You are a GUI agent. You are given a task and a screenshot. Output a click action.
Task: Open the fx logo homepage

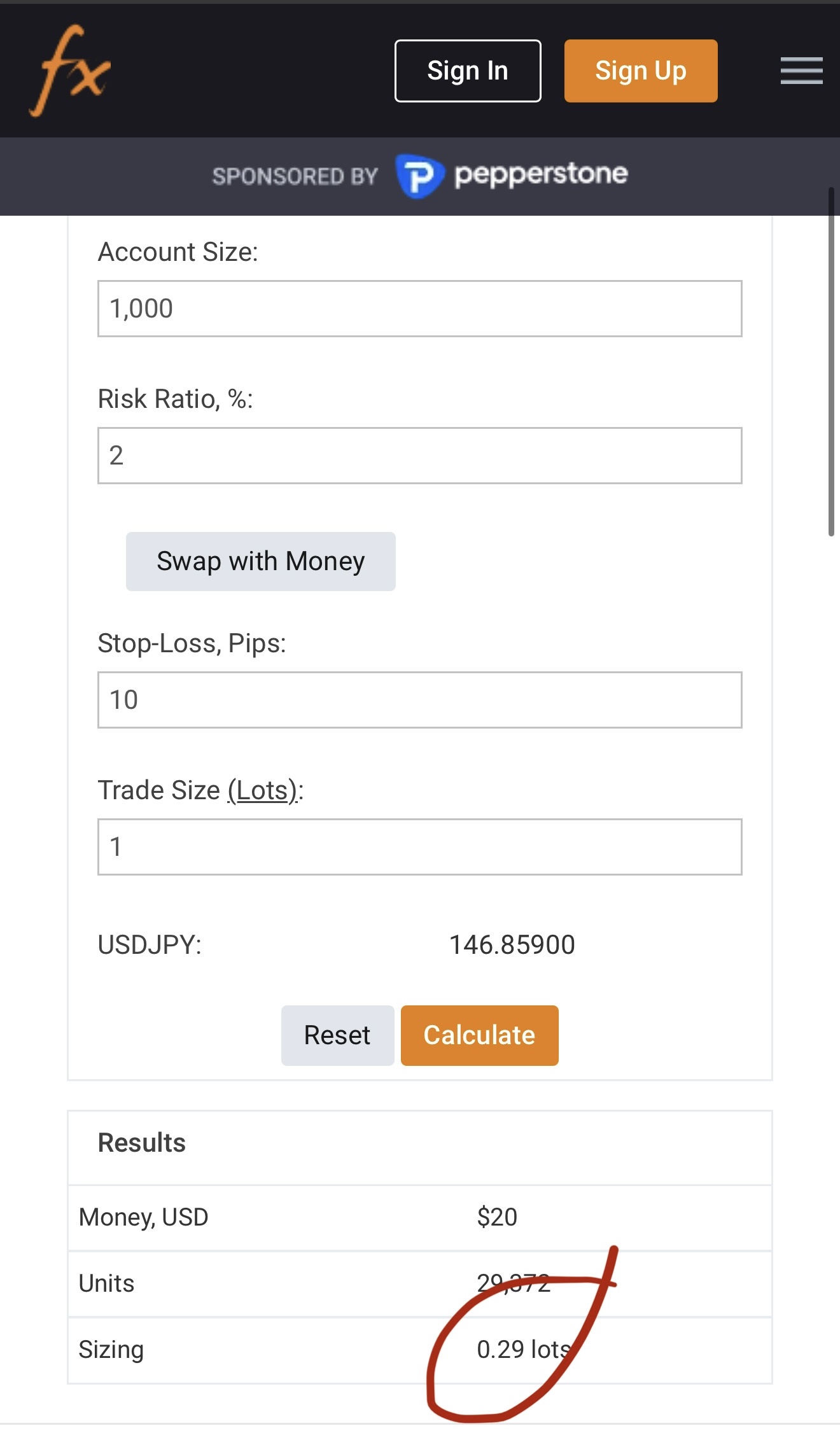[70, 71]
